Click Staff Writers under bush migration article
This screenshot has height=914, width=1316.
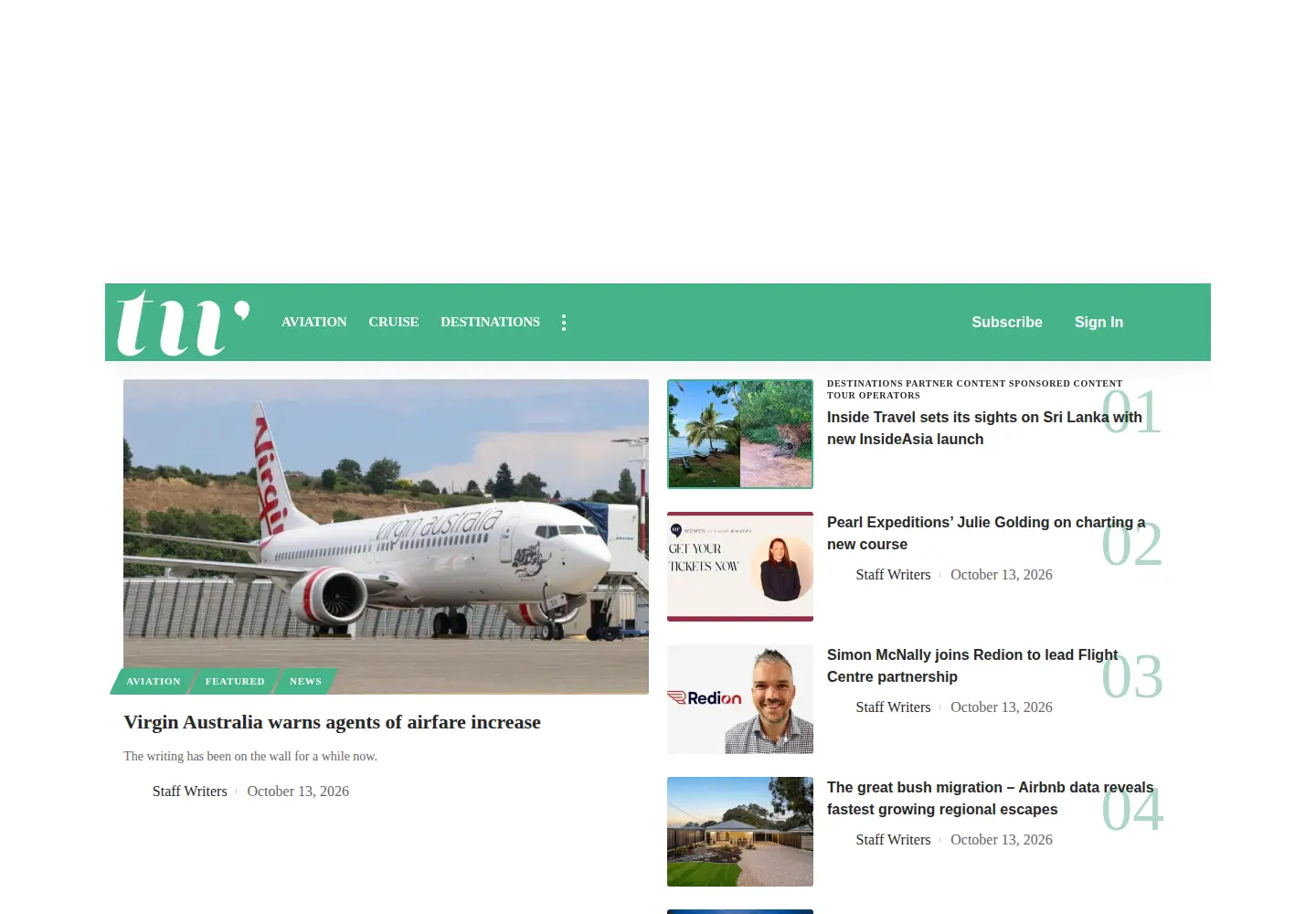point(893,840)
